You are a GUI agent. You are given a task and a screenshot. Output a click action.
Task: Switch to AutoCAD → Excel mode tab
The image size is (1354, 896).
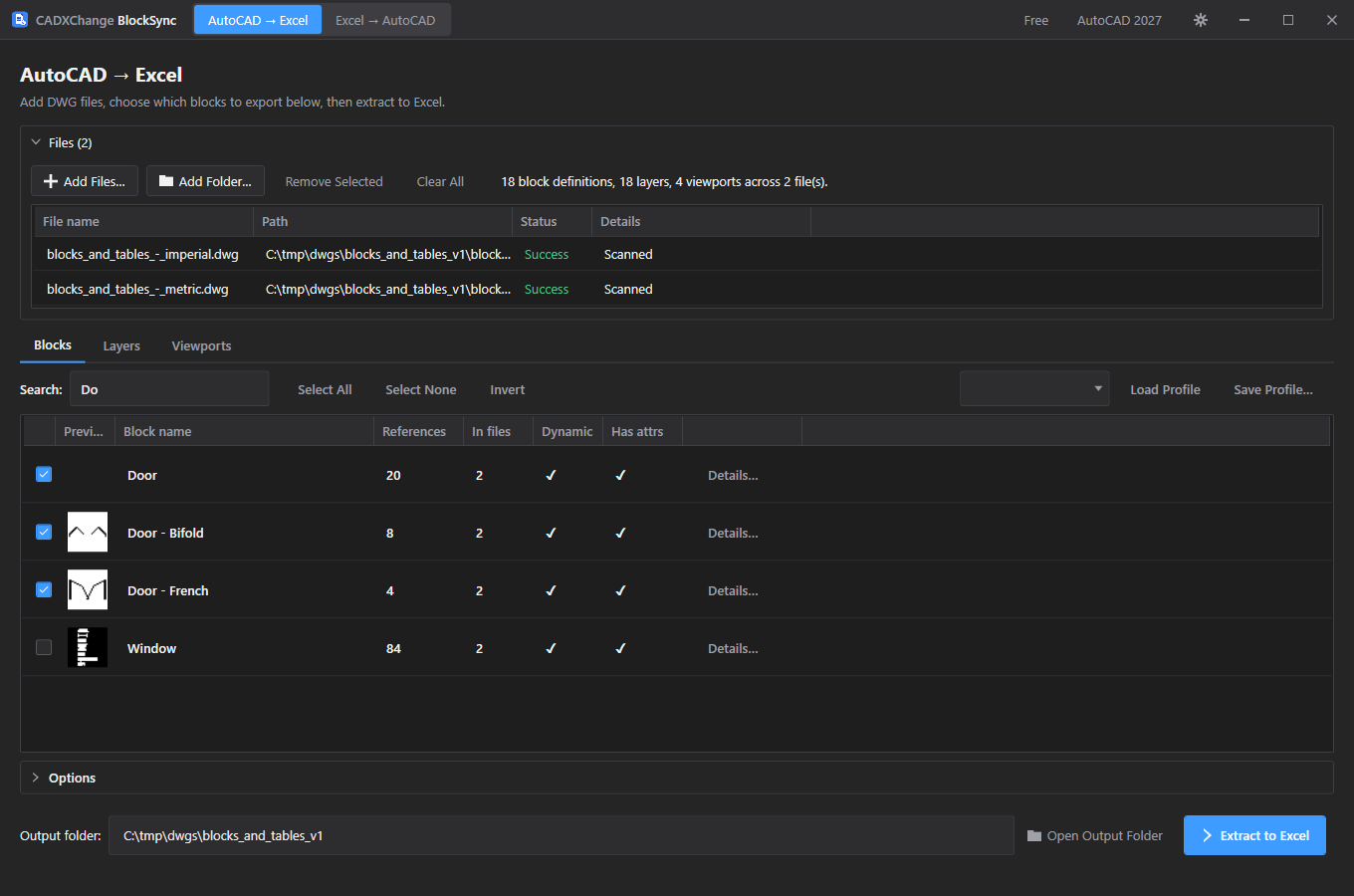(x=258, y=20)
